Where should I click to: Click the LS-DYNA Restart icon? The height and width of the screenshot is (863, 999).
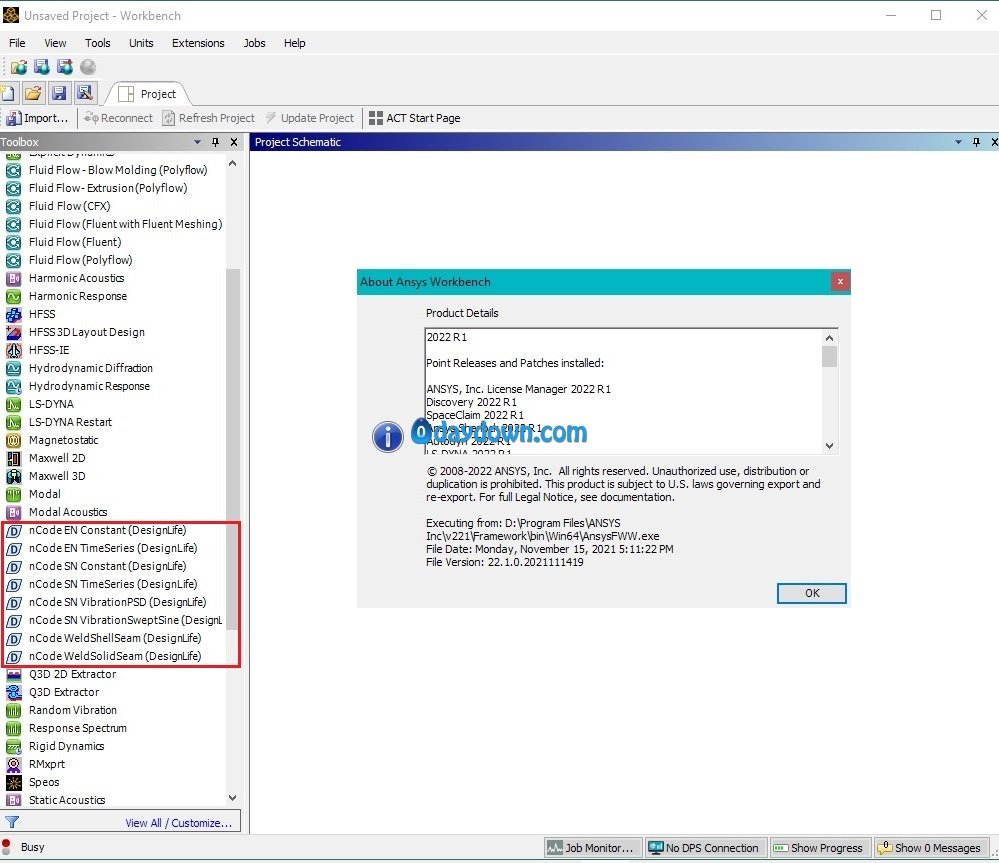[x=13, y=422]
